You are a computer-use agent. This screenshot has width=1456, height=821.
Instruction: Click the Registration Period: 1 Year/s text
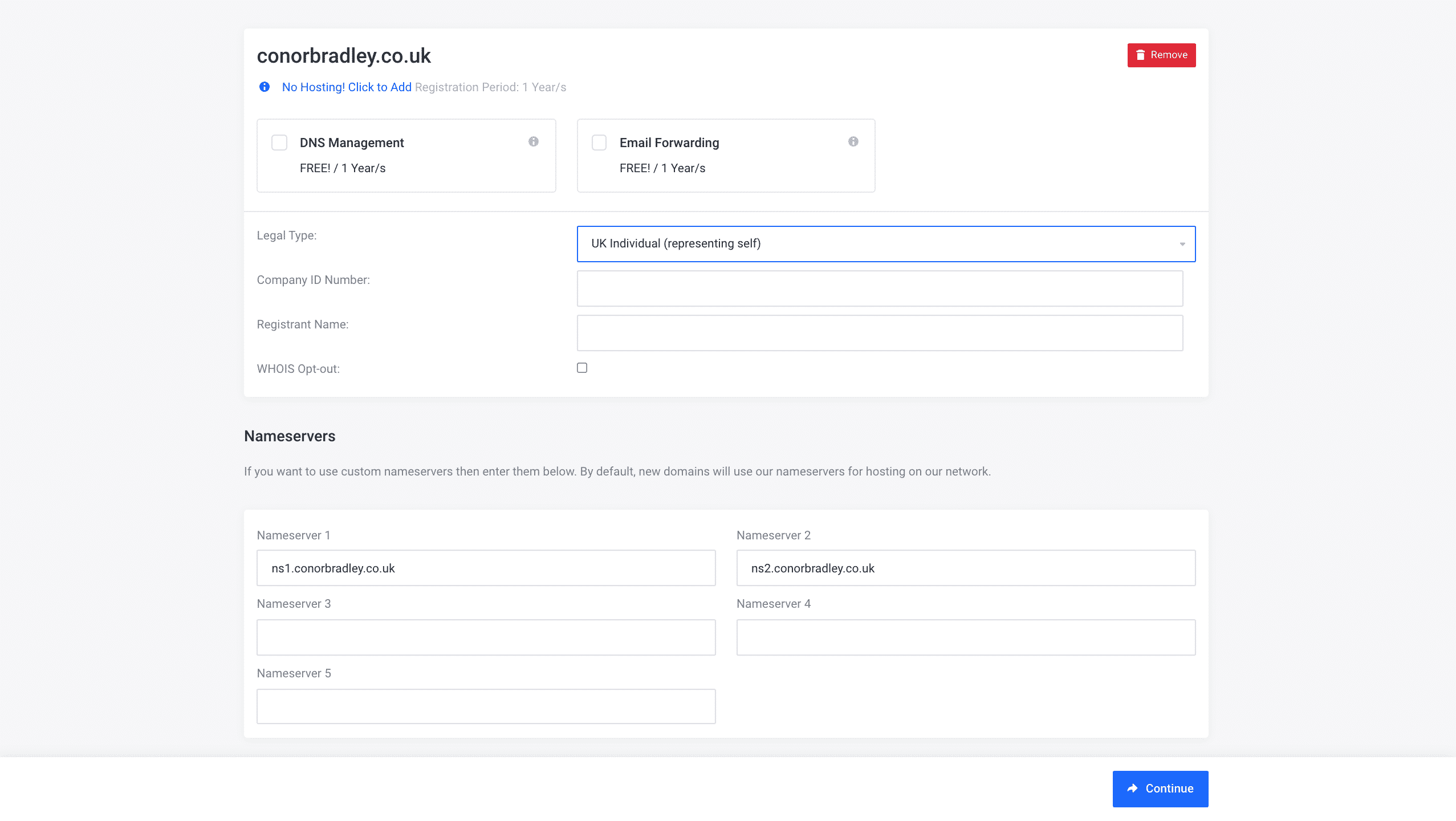tap(490, 87)
